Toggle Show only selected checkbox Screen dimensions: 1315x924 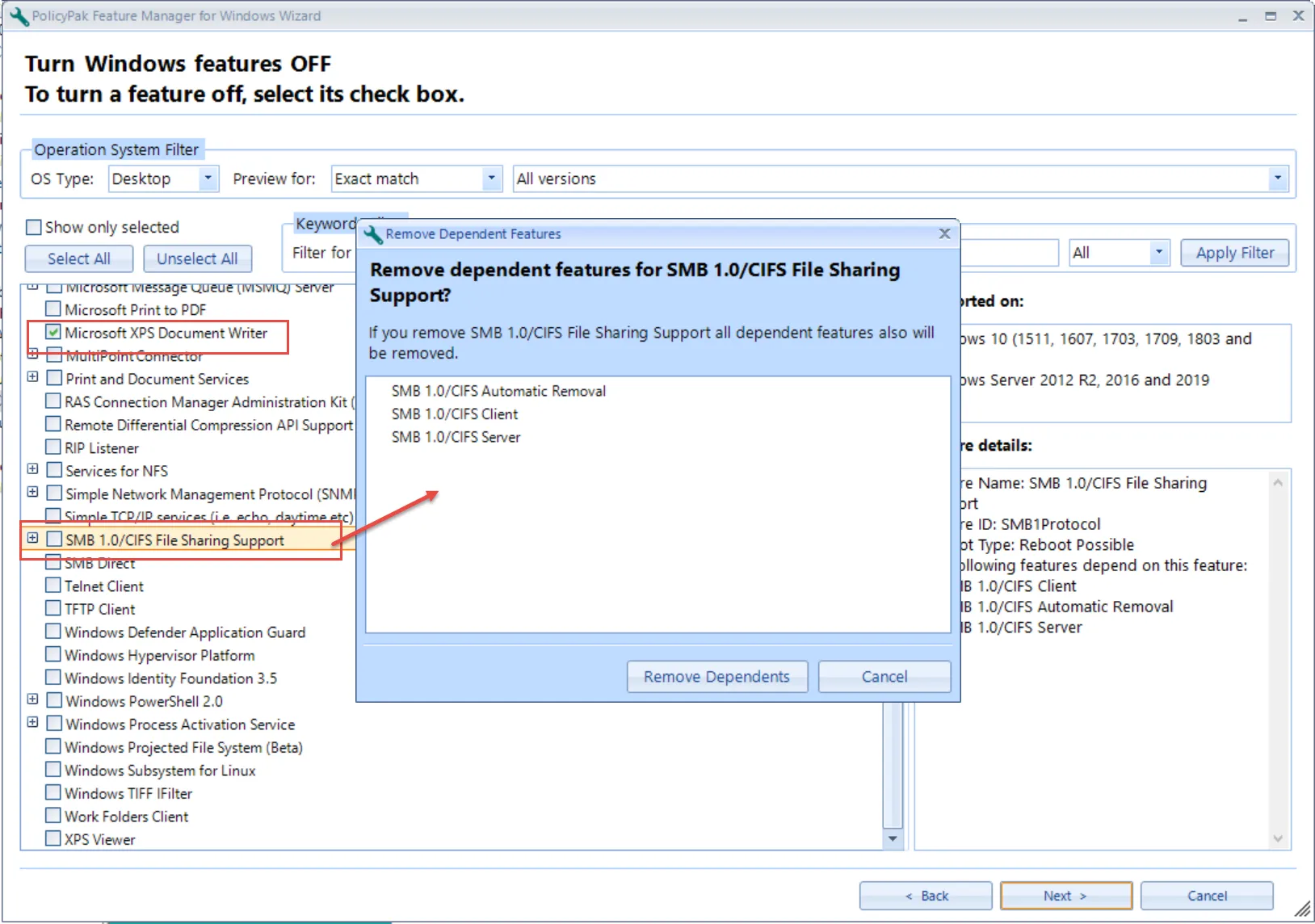coord(34,228)
